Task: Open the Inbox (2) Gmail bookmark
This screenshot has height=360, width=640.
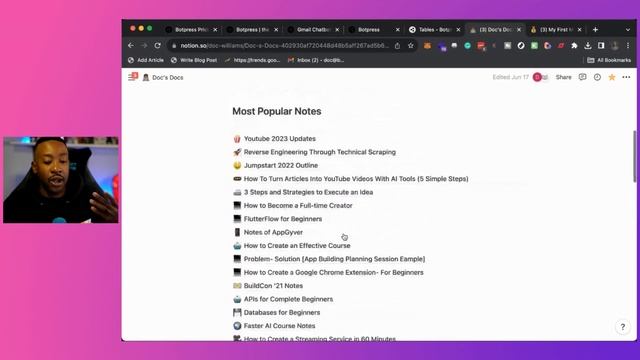Action: 316,60
